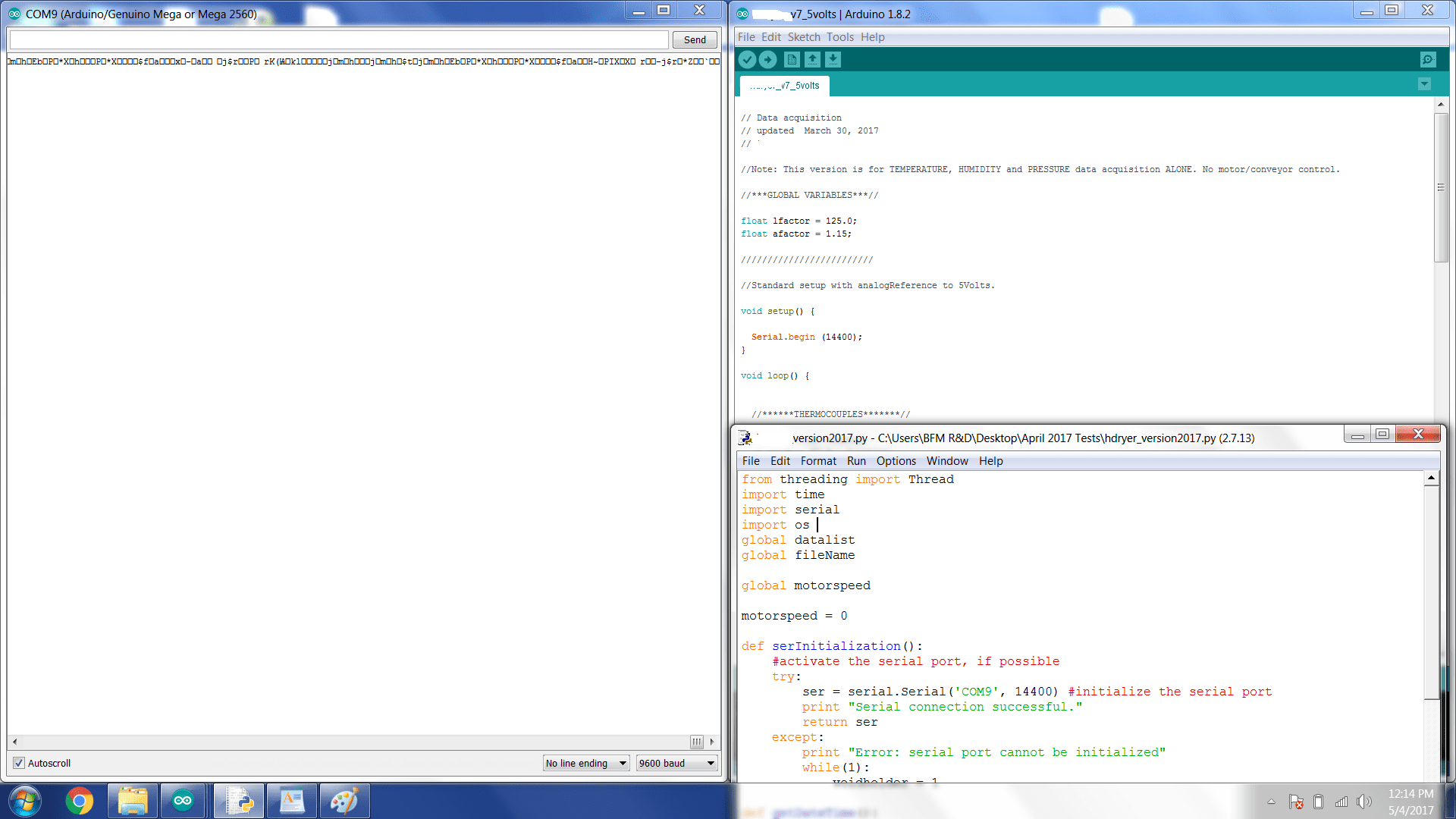Click the Arduino IDE window title icon
This screenshot has height=819, width=1456.
pos(742,14)
